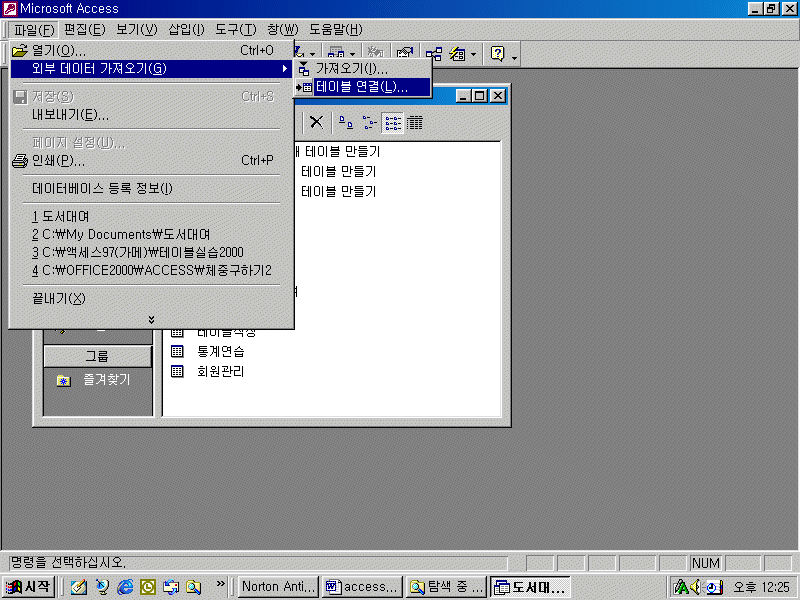Image resolution: width=800 pixels, height=600 pixels.
Task: Click the 도서대... taskbar button
Action: coord(530,587)
